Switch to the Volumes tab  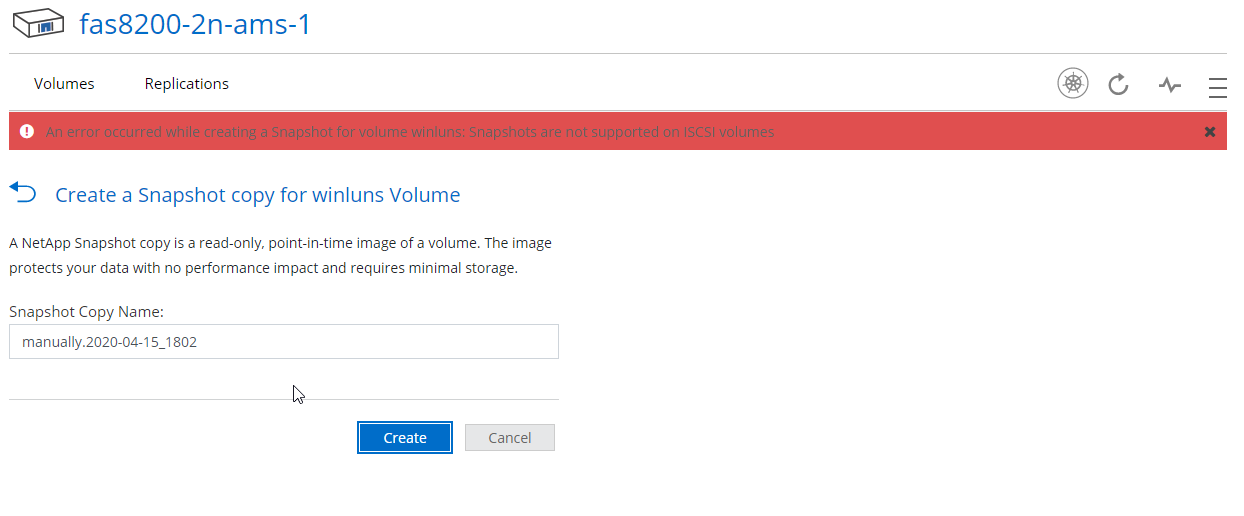click(x=64, y=84)
